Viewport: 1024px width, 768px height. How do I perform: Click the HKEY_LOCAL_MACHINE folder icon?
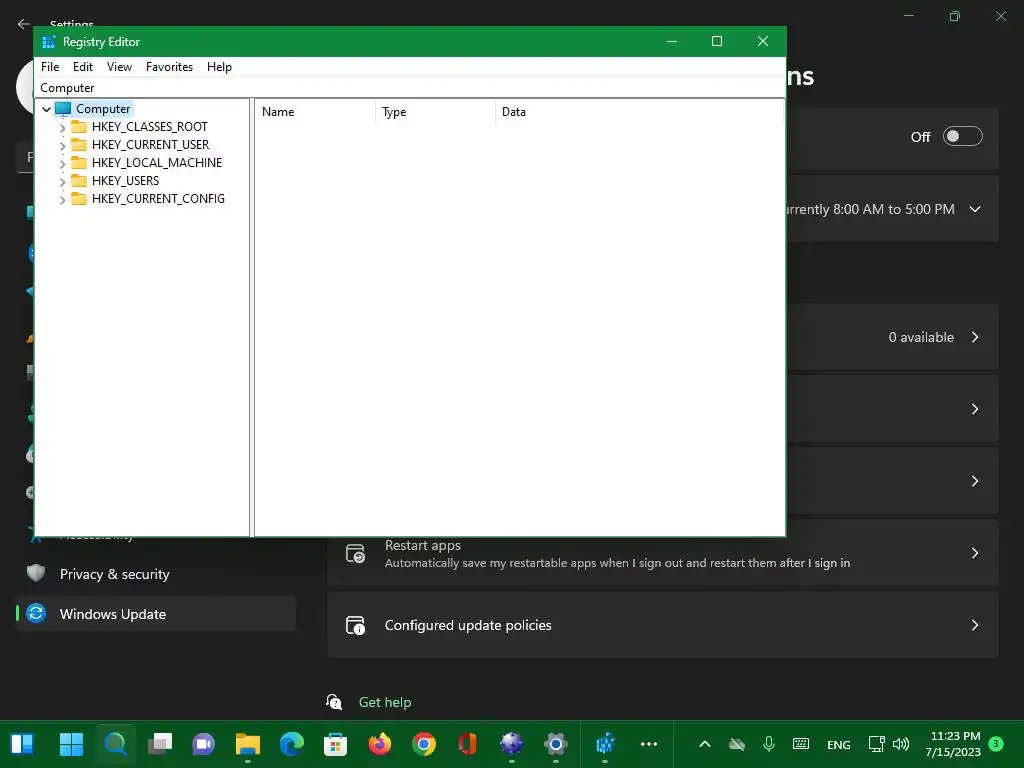point(79,162)
